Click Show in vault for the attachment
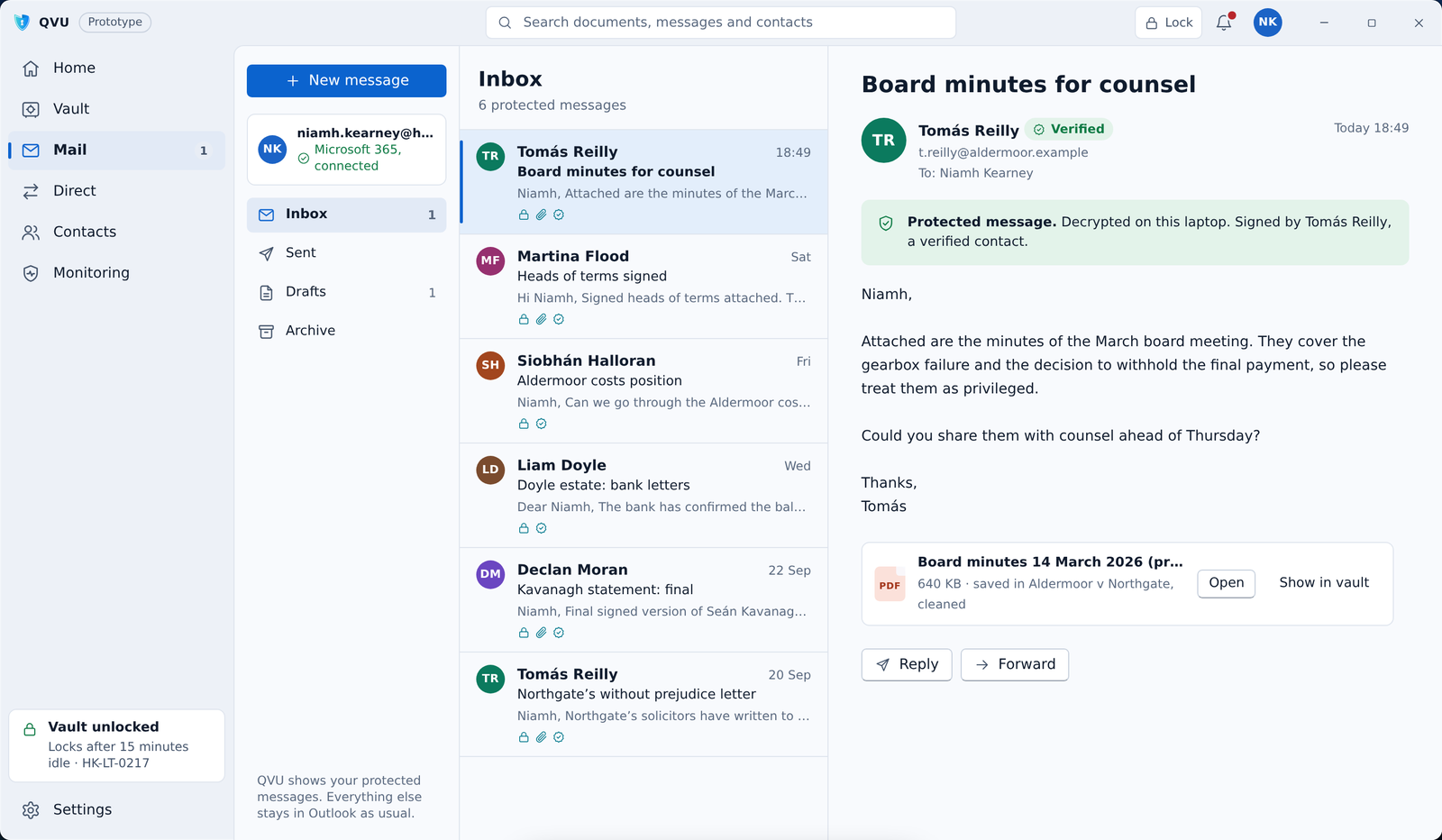Screen dimensions: 1442x840 click(x=1323, y=583)
